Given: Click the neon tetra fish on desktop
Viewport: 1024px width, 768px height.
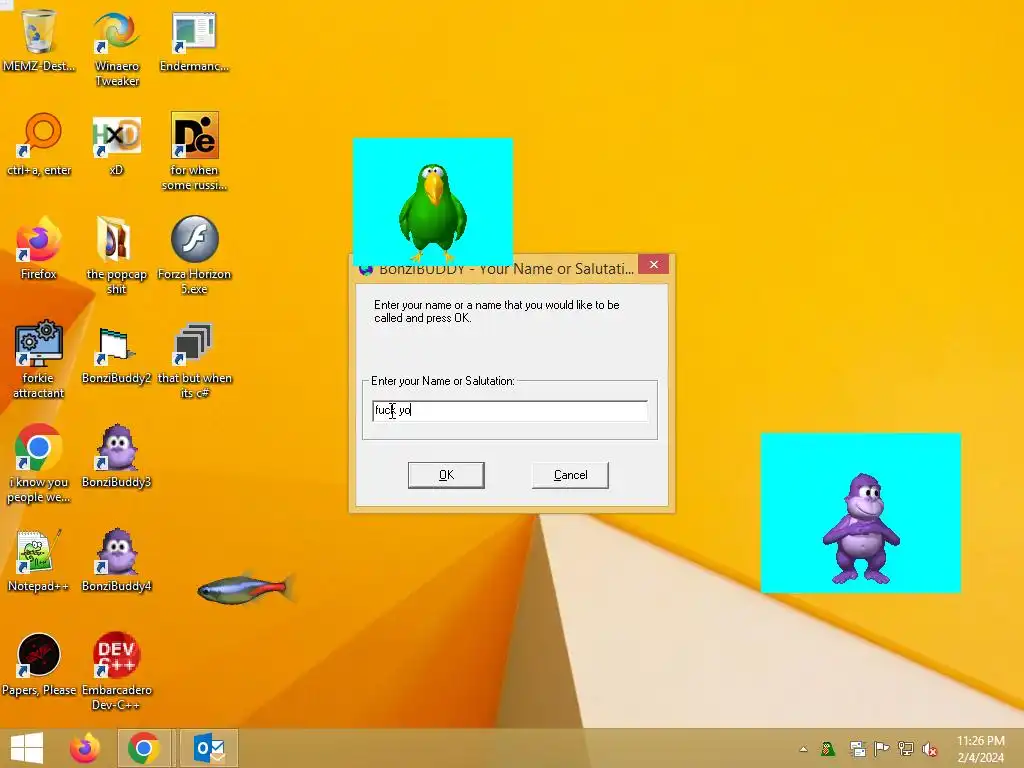Looking at the screenshot, I should point(245,588).
